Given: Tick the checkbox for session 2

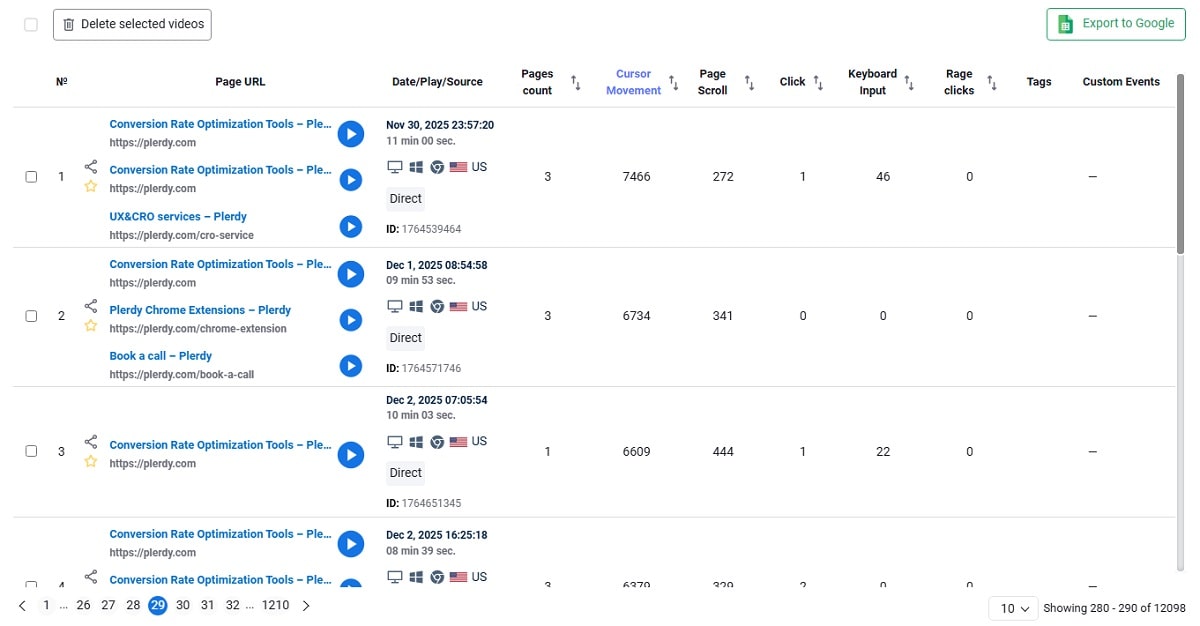Looking at the screenshot, I should [31, 316].
